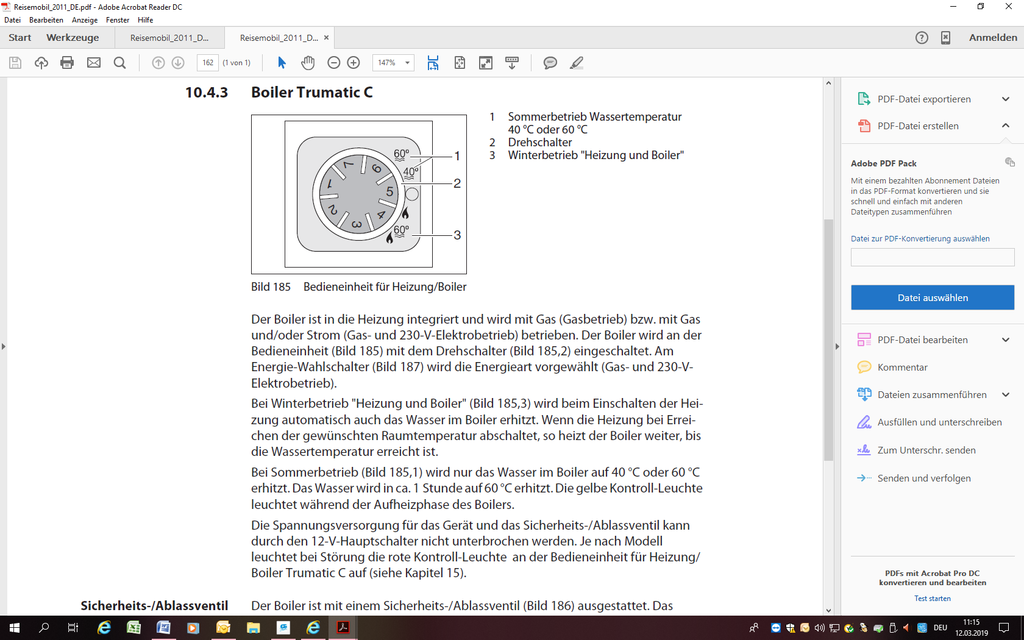Open File Explorer from the taskbar
This screenshot has height=640, width=1024.
253,628
